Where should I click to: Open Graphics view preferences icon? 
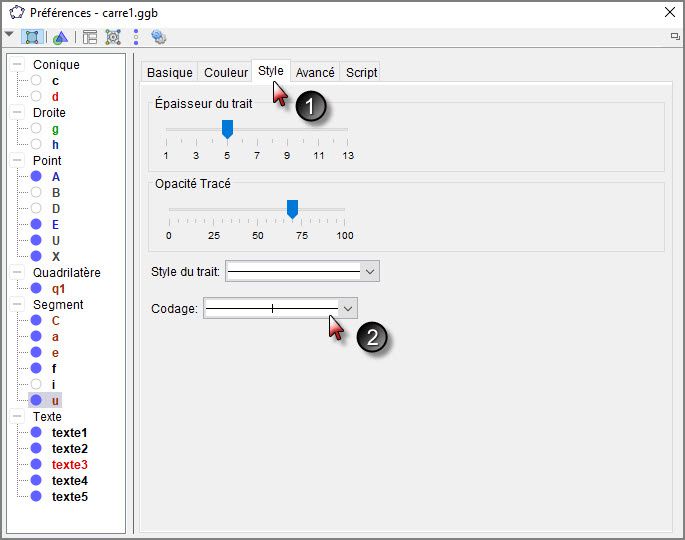60,38
